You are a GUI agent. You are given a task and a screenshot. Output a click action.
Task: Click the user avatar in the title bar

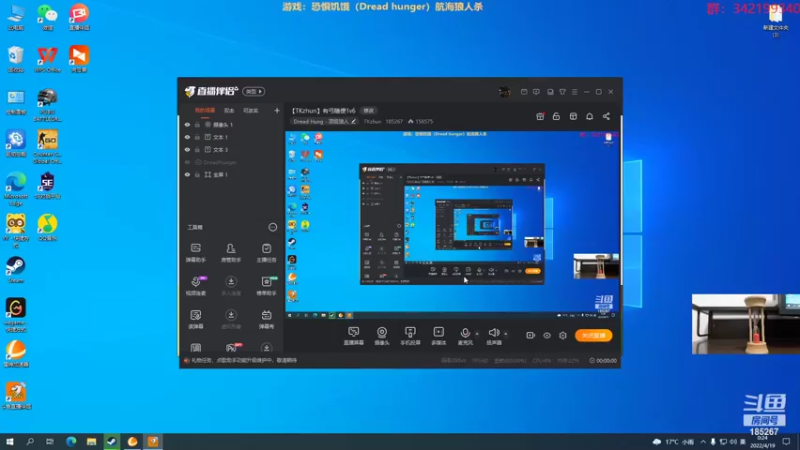point(504,92)
